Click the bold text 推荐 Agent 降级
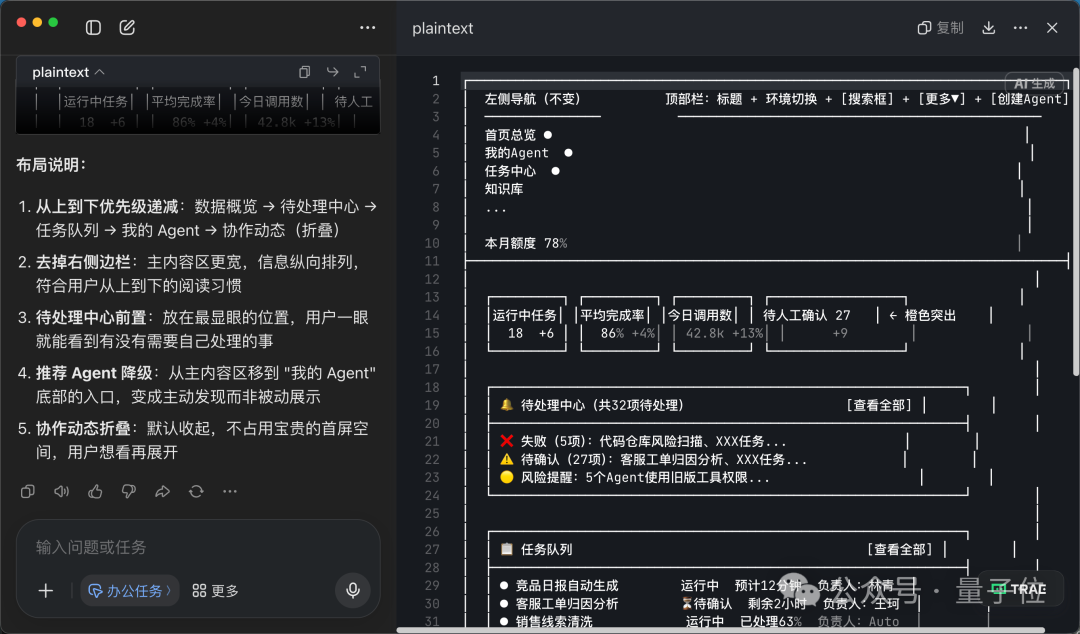The width and height of the screenshot is (1080, 634). click(94, 373)
